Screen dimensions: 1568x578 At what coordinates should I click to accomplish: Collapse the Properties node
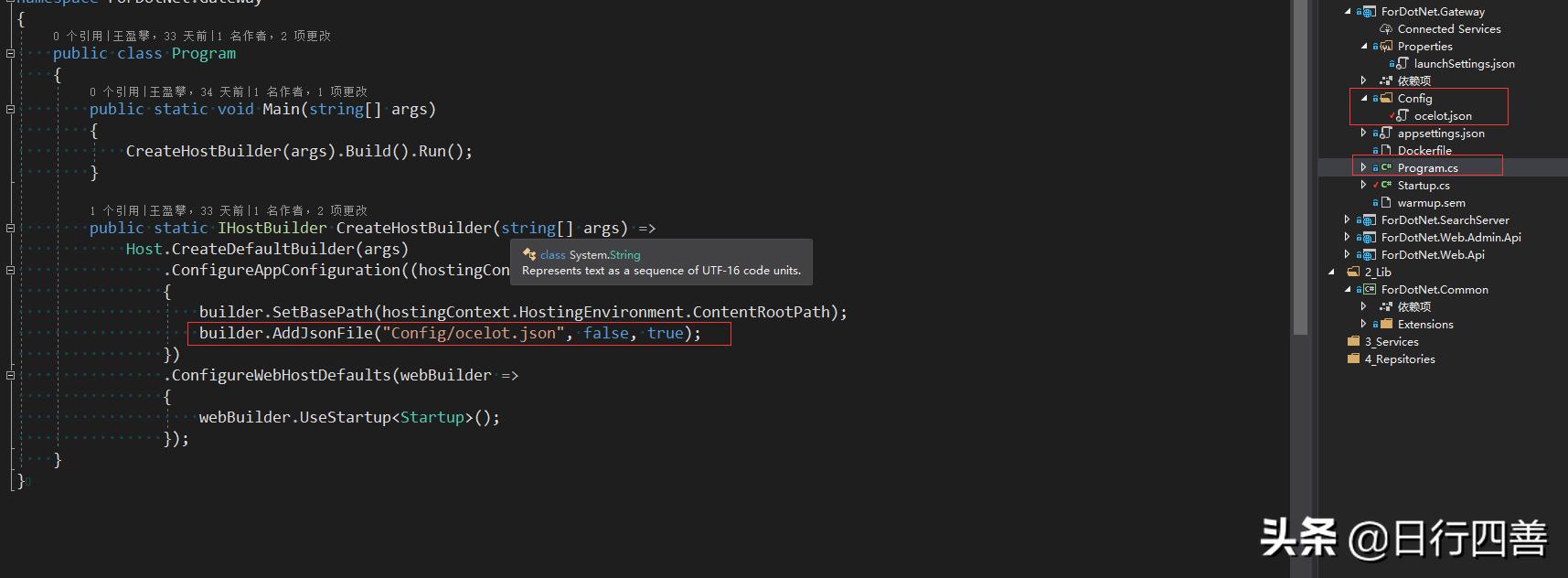tap(1364, 47)
